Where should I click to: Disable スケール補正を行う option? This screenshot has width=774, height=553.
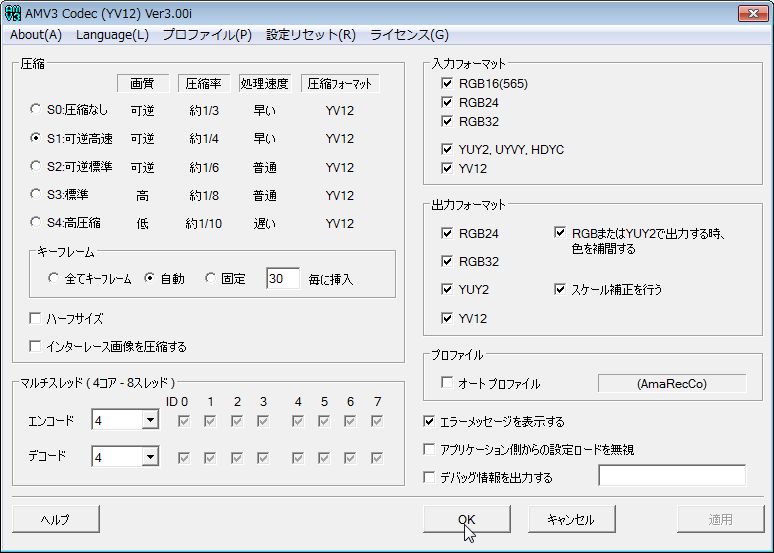point(560,290)
